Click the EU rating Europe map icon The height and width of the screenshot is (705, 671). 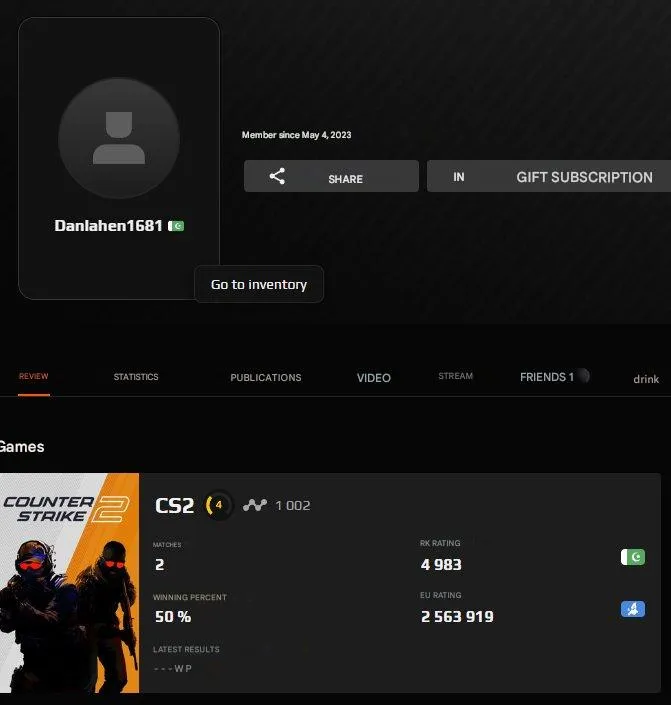pyautogui.click(x=633, y=609)
